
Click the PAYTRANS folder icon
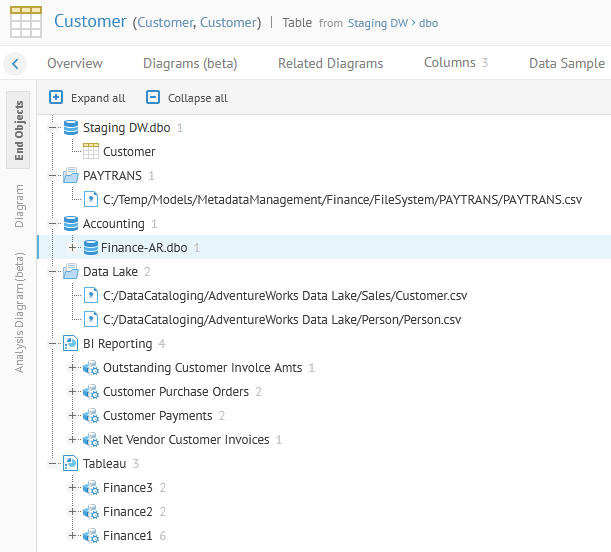point(71,176)
